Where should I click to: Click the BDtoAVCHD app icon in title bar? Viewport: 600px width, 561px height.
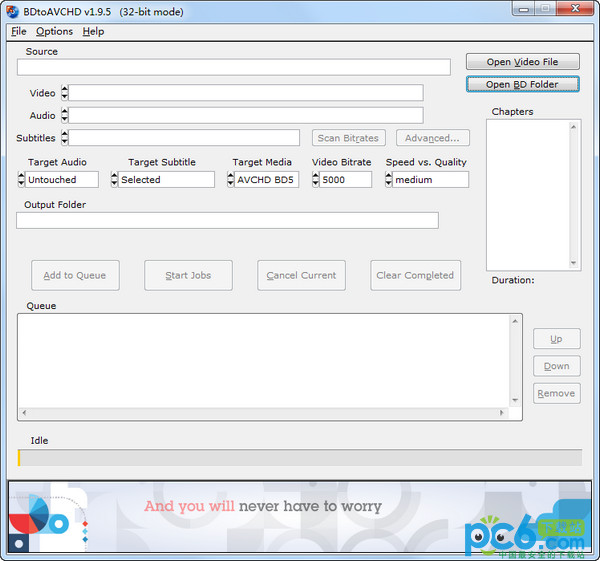[12, 9]
